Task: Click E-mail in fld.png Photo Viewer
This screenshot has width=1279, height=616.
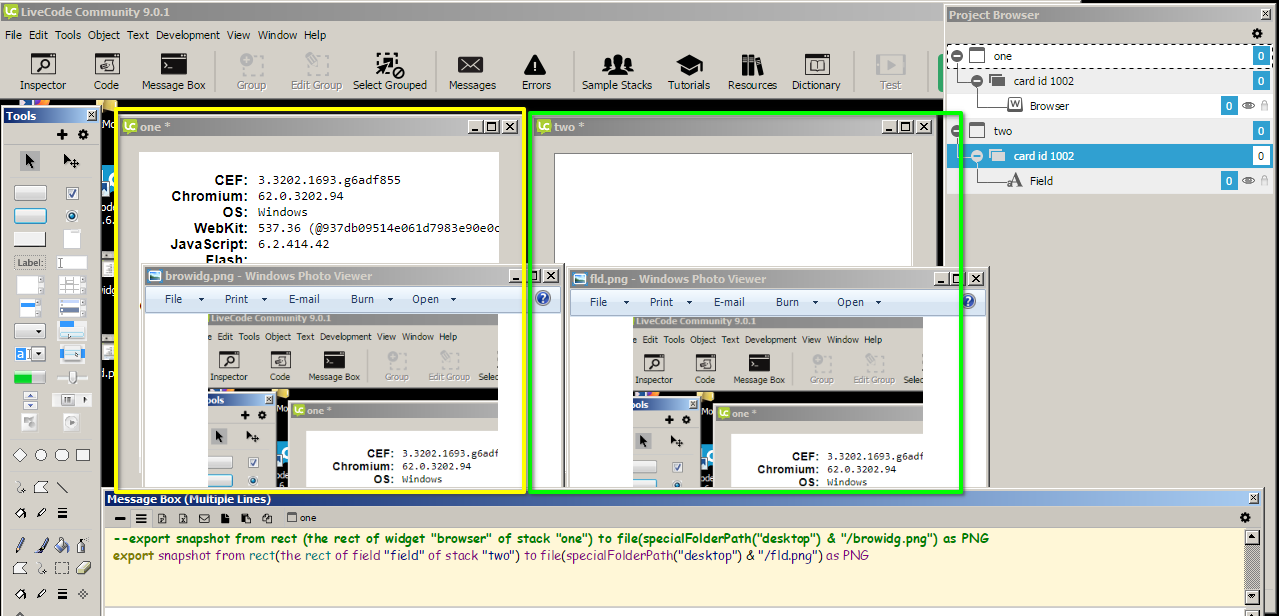Action: [x=729, y=302]
